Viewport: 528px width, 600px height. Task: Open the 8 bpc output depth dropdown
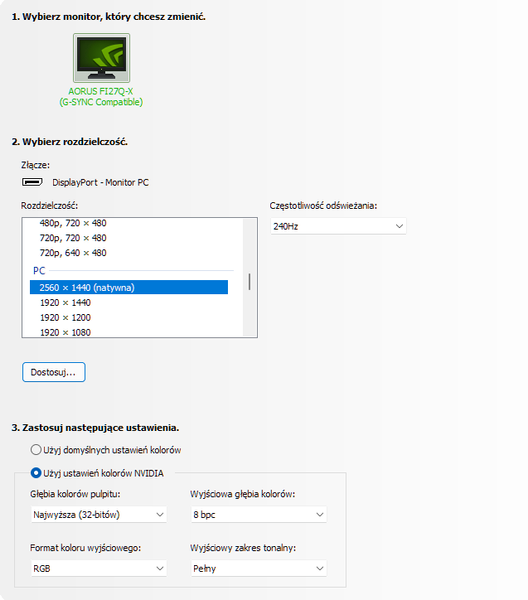[259, 515]
